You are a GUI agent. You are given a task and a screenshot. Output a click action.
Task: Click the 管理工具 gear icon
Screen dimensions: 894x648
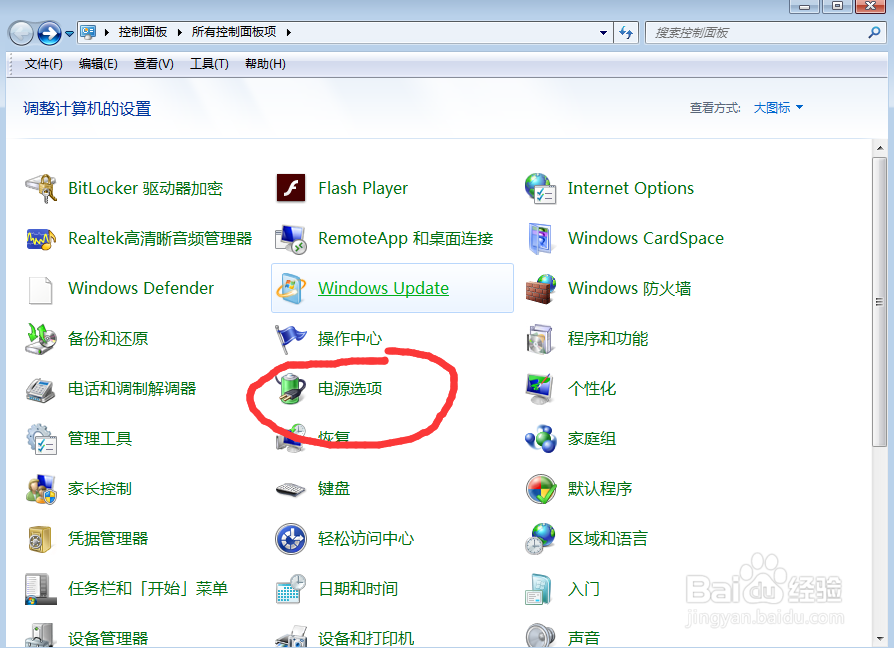pyautogui.click(x=41, y=439)
